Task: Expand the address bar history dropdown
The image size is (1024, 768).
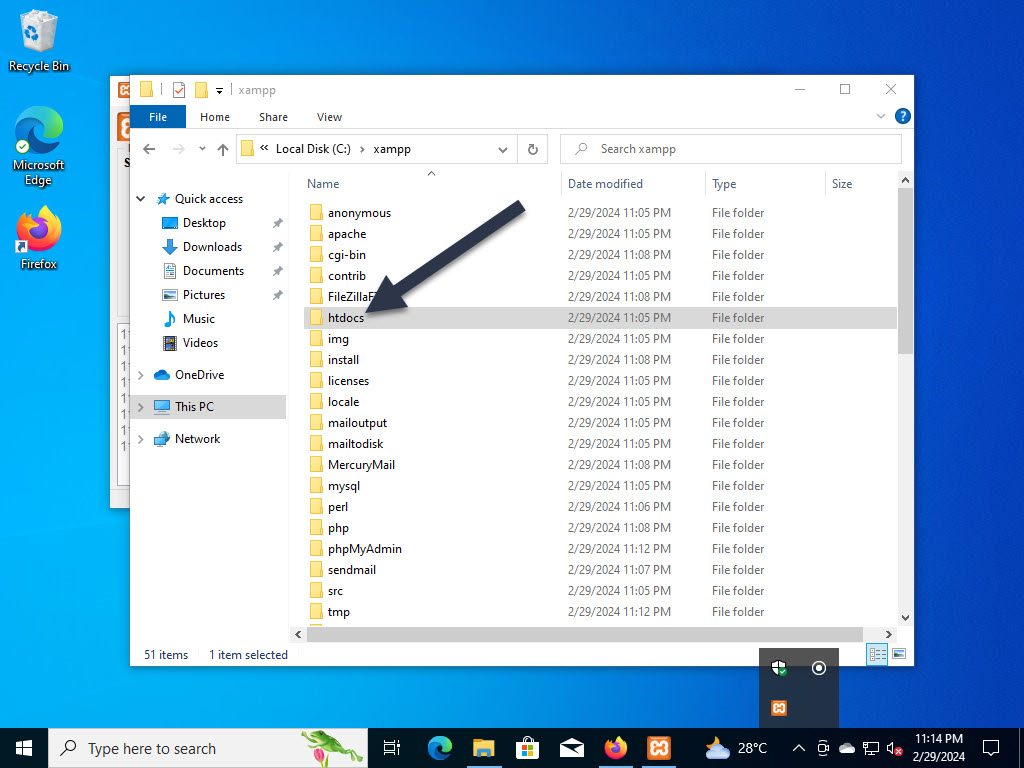Action: [x=503, y=149]
